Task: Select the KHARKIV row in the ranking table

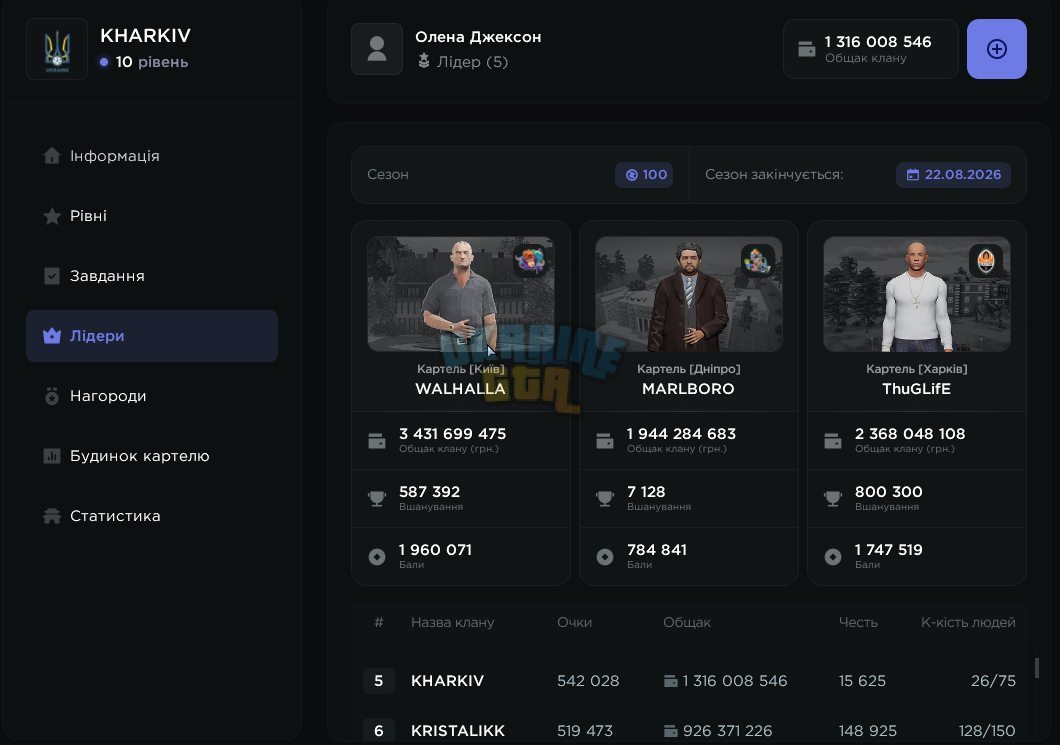Action: [689, 681]
